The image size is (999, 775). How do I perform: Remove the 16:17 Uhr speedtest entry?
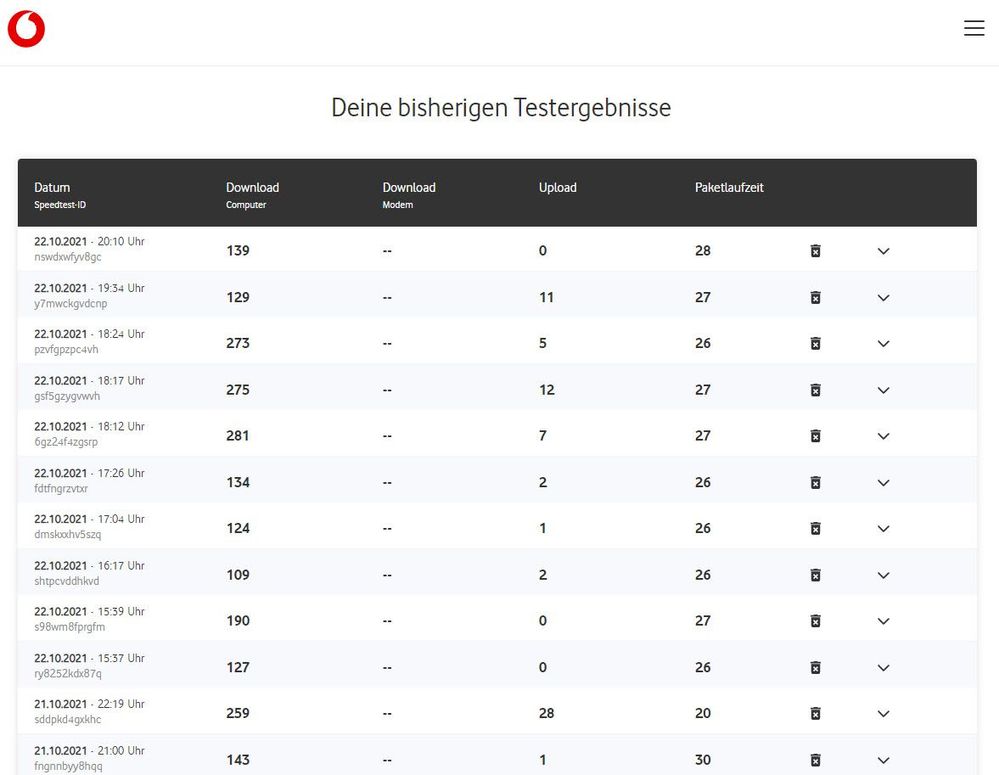click(x=815, y=575)
